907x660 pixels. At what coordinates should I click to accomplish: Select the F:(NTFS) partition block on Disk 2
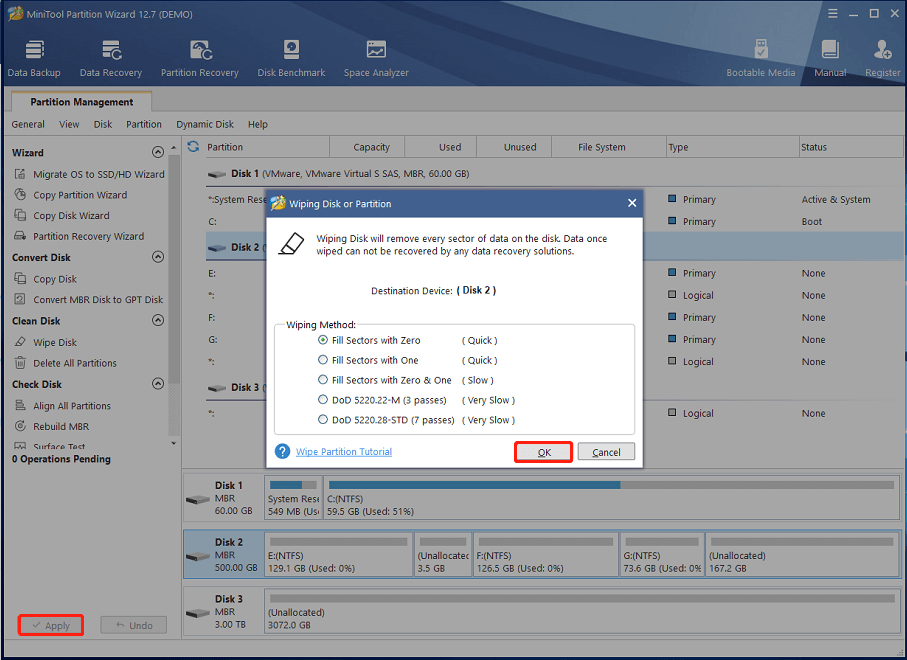coord(545,554)
